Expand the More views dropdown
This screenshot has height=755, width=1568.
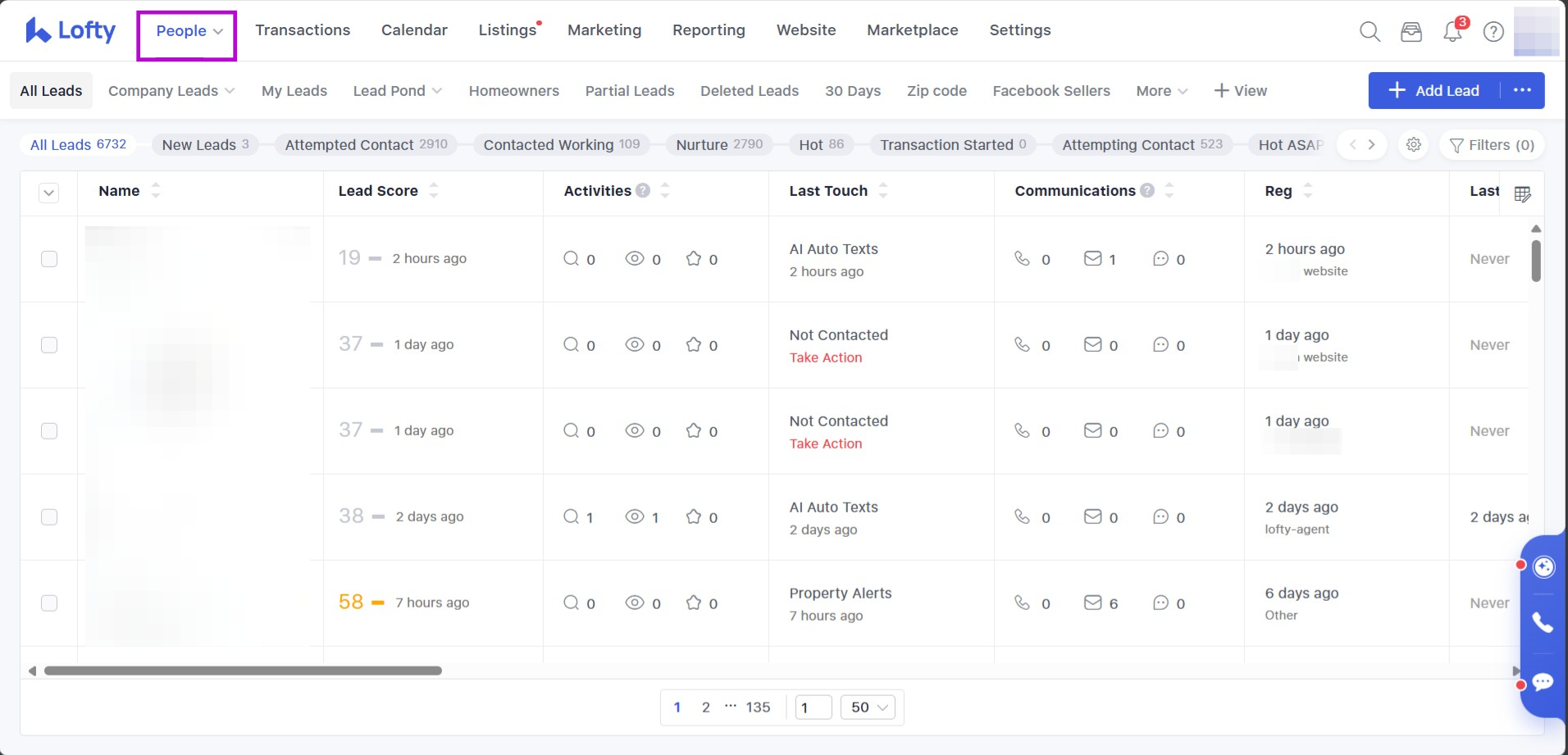pos(1161,91)
